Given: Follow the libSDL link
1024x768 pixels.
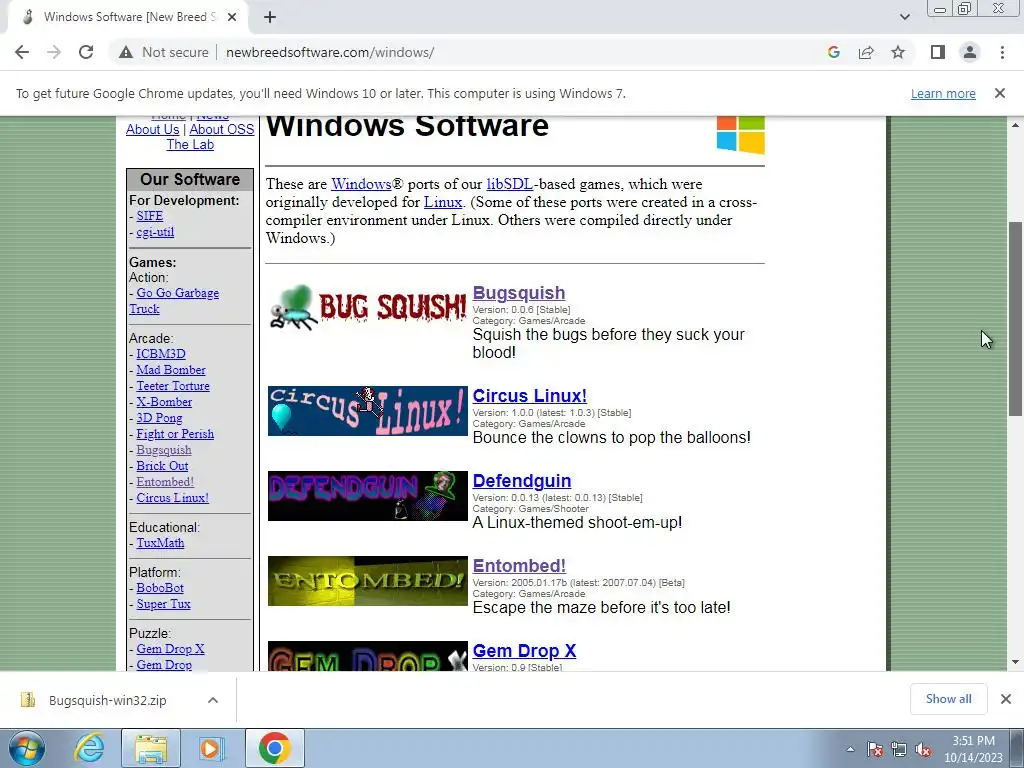Looking at the screenshot, I should [509, 184].
